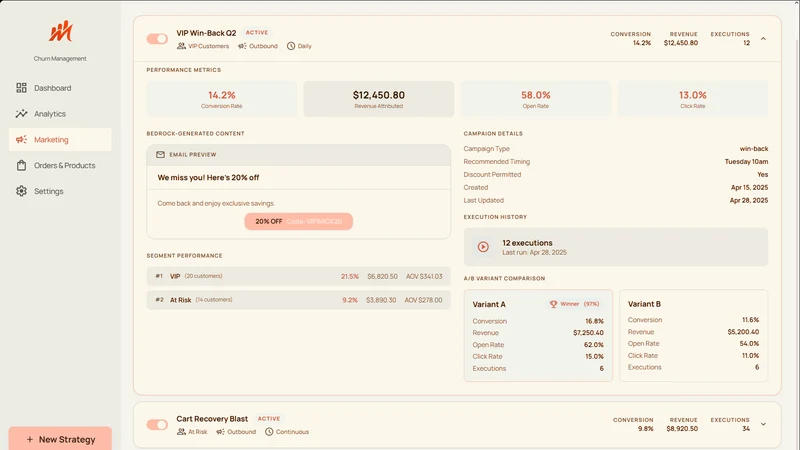Click the Marketing megaphone icon in sidebar
Screen dimensions: 800x450
[x=21, y=140]
